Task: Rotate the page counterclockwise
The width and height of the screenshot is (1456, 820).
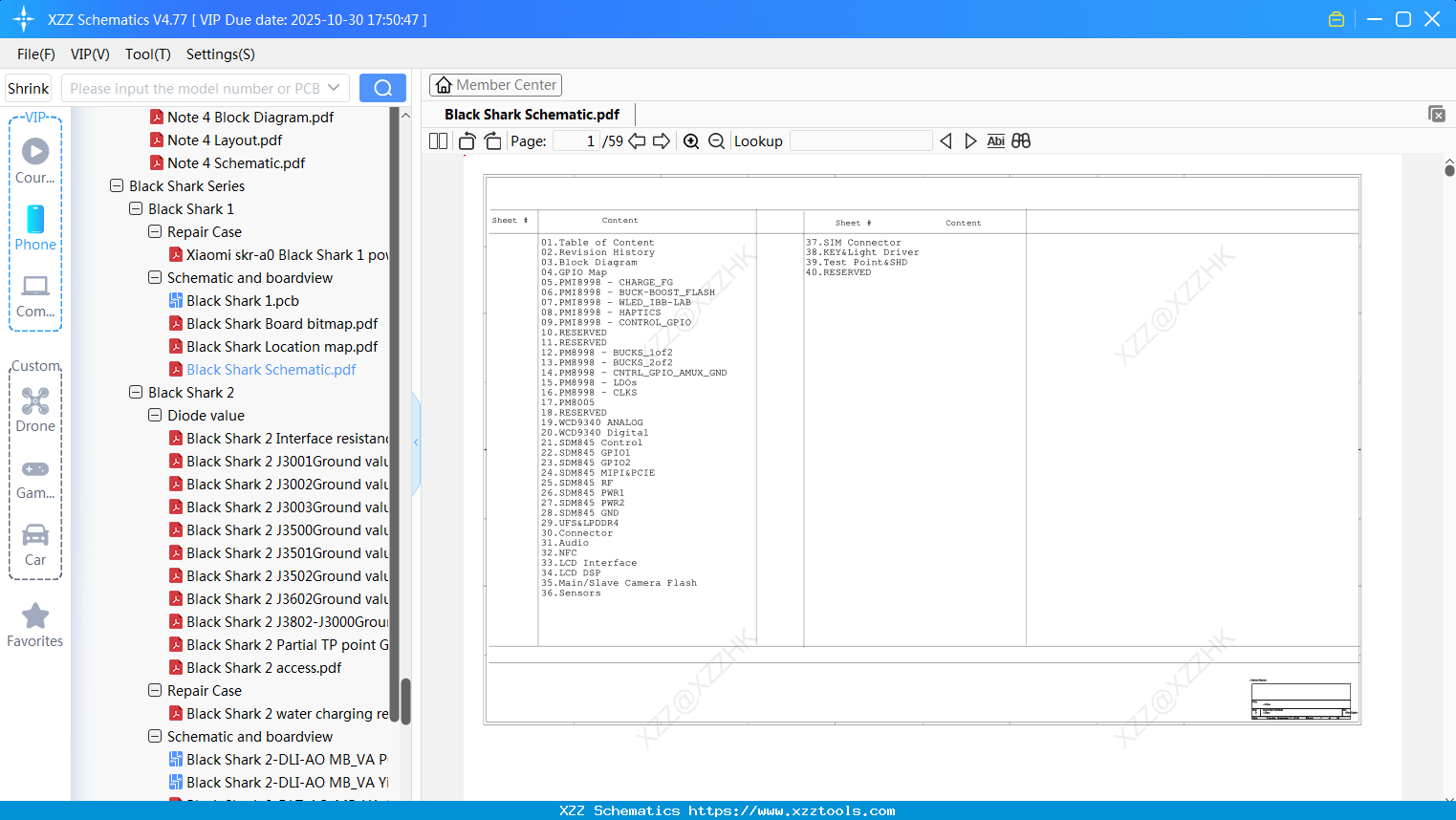Action: 467,141
